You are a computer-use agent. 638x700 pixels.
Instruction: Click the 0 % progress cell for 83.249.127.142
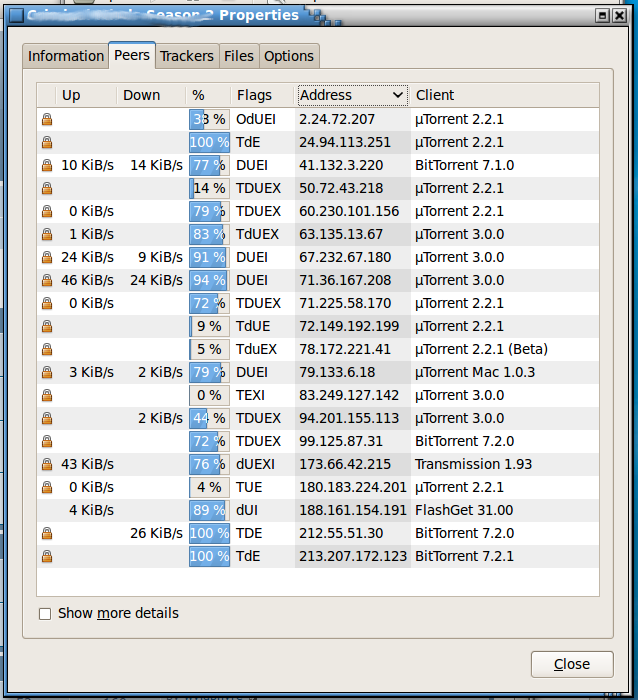209,395
